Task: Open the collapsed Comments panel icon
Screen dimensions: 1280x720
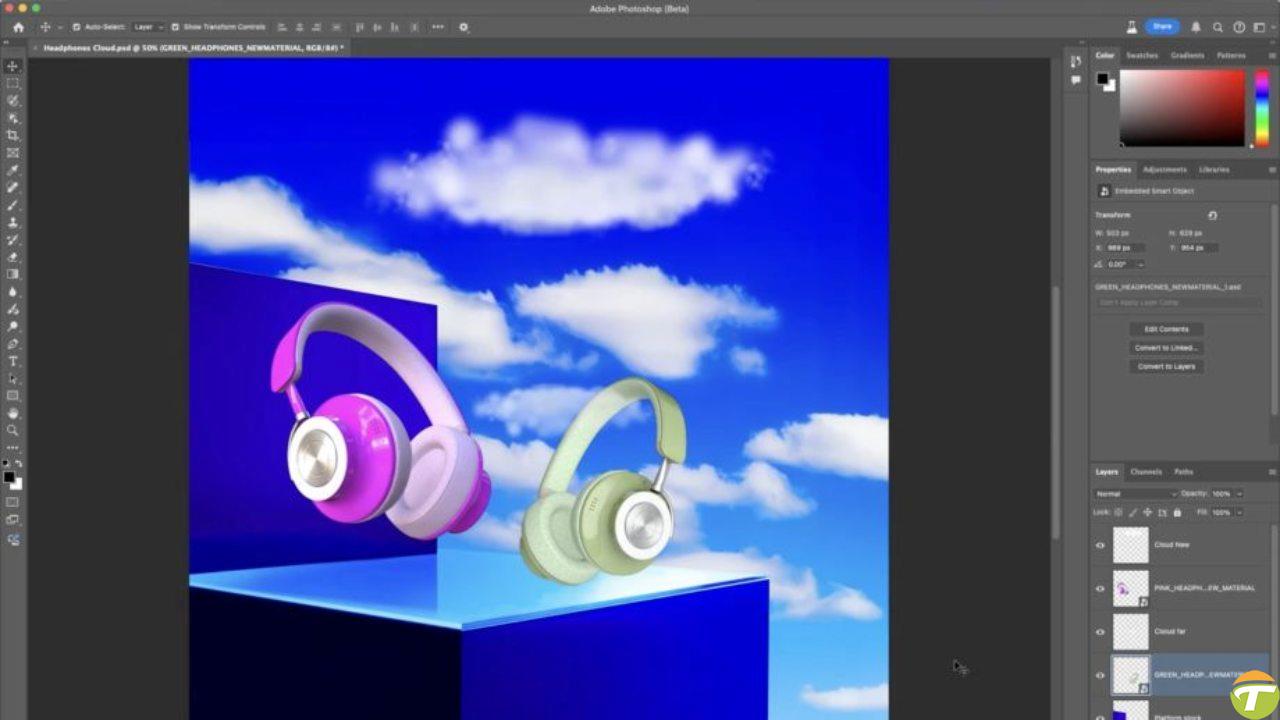Action: 1076,80
